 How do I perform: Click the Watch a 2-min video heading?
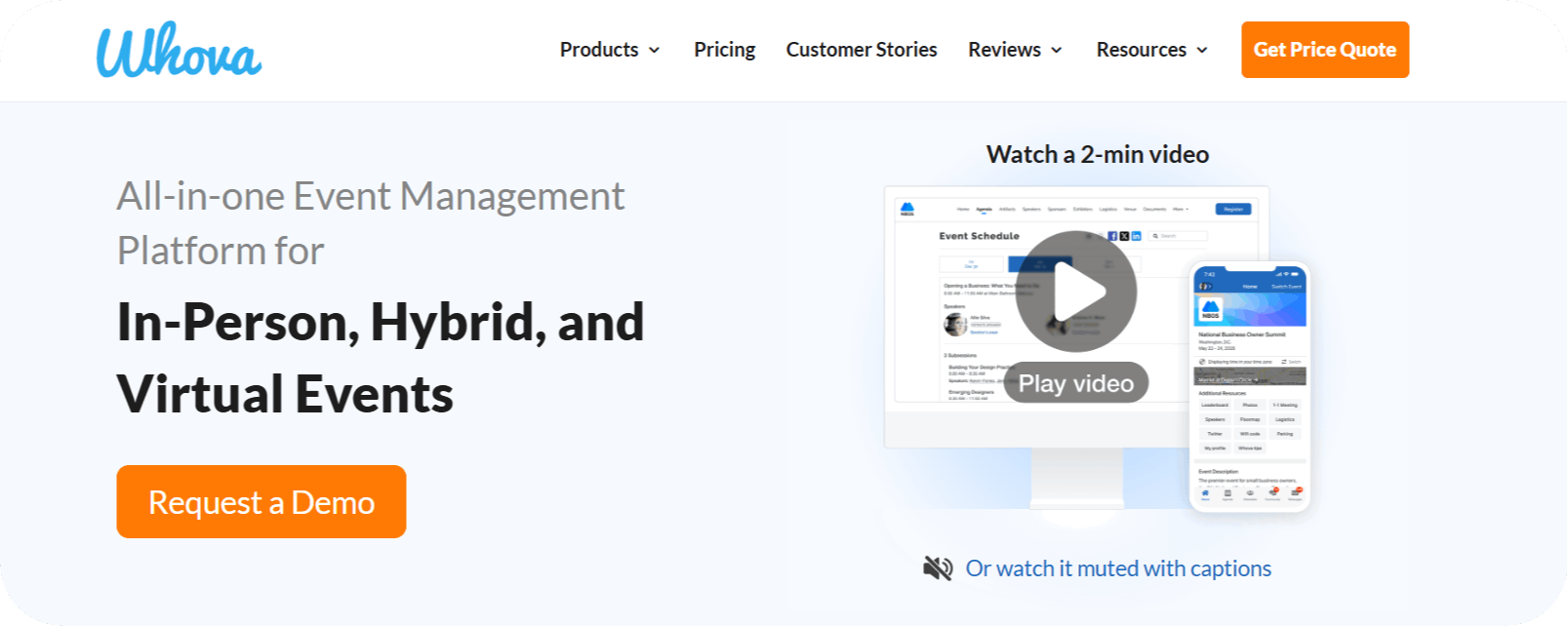click(1098, 154)
